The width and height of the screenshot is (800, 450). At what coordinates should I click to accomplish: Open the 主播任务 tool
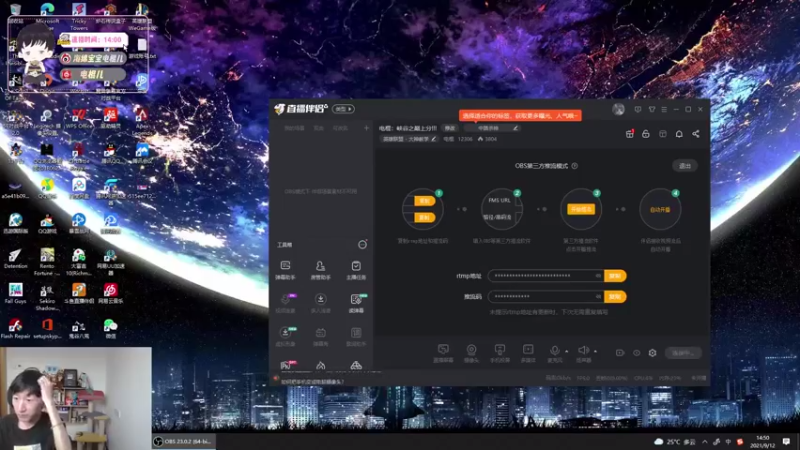point(356,269)
